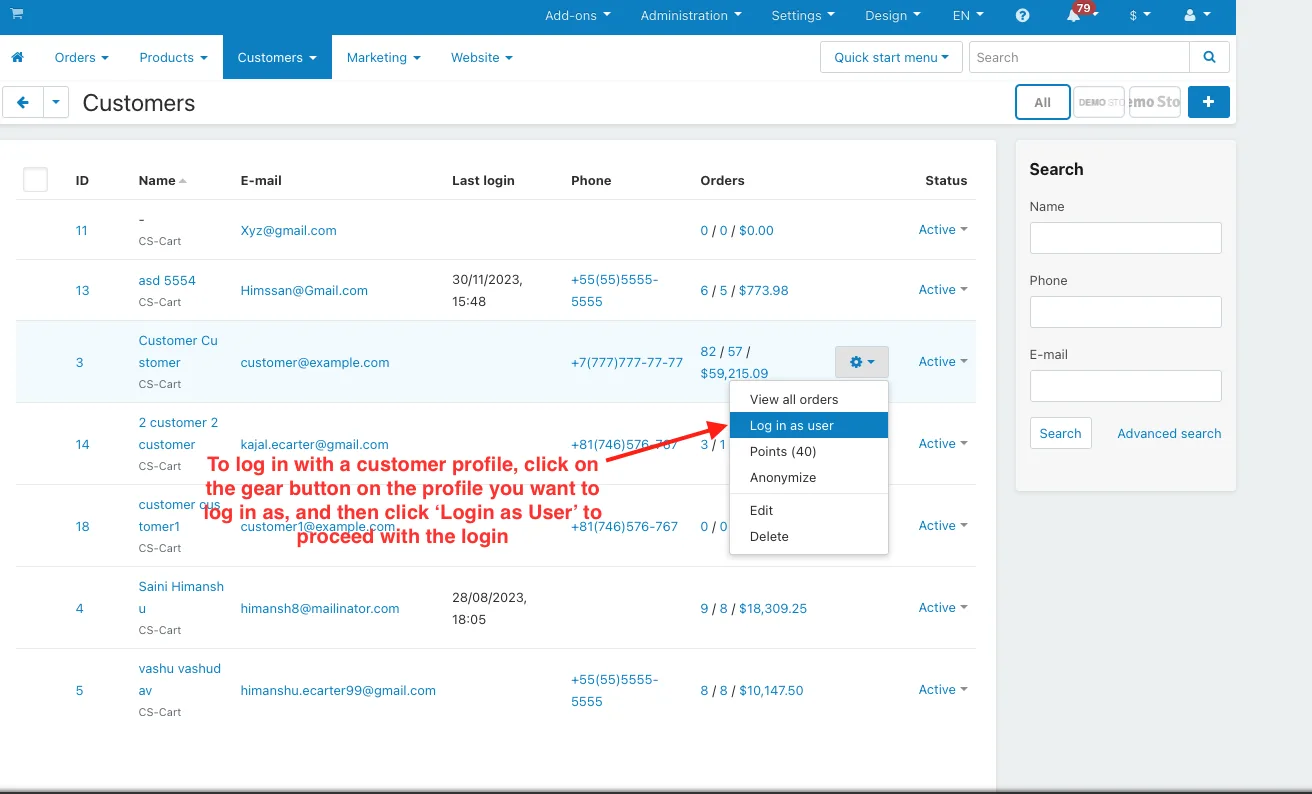Open the shopping cart icon at top left
This screenshot has width=1312, height=794.
17,15
